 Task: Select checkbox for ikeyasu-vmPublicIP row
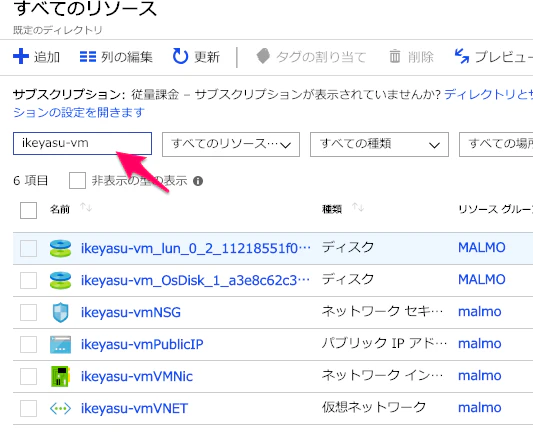point(28,345)
